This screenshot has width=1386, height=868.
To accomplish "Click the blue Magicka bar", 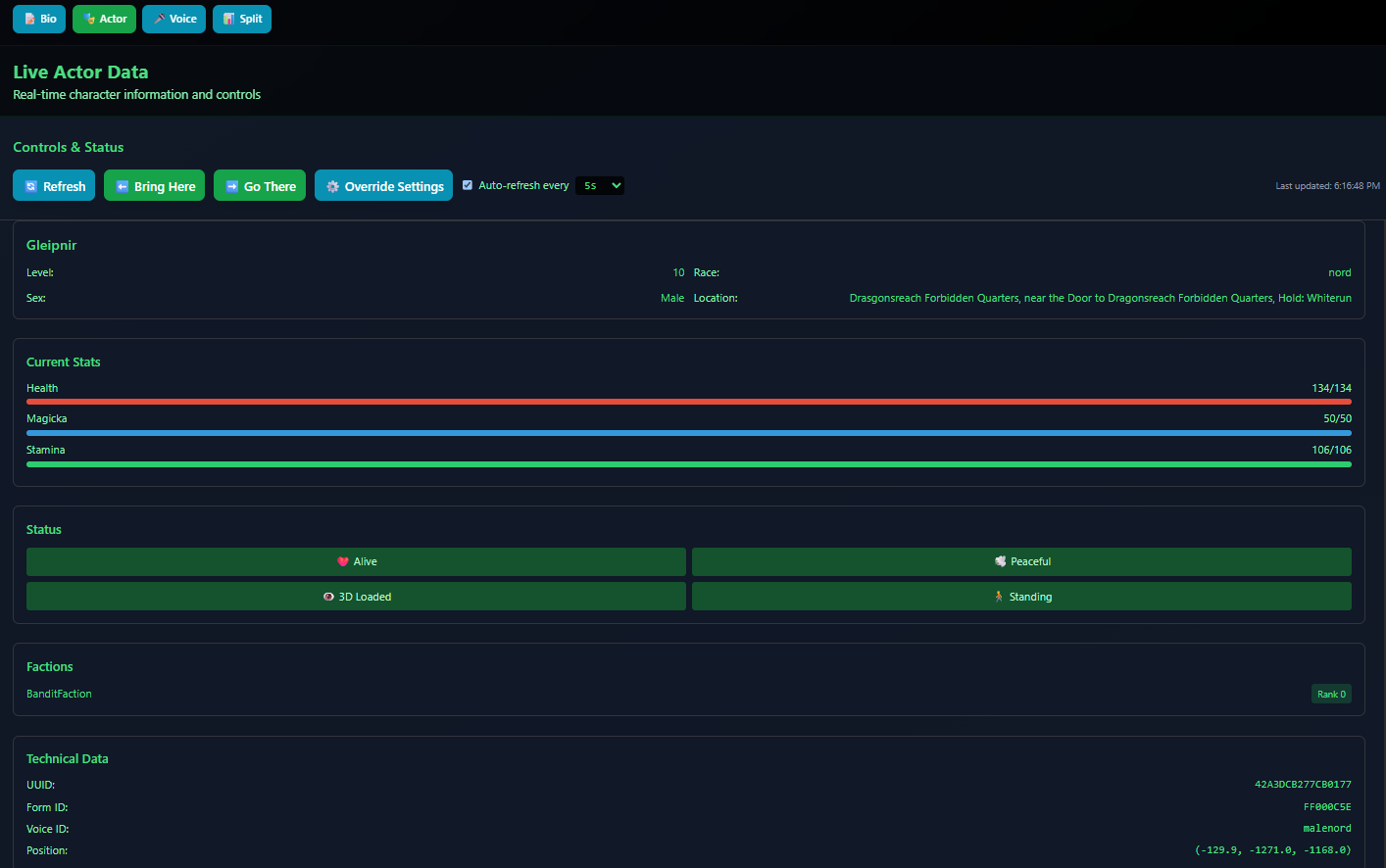I will point(689,433).
